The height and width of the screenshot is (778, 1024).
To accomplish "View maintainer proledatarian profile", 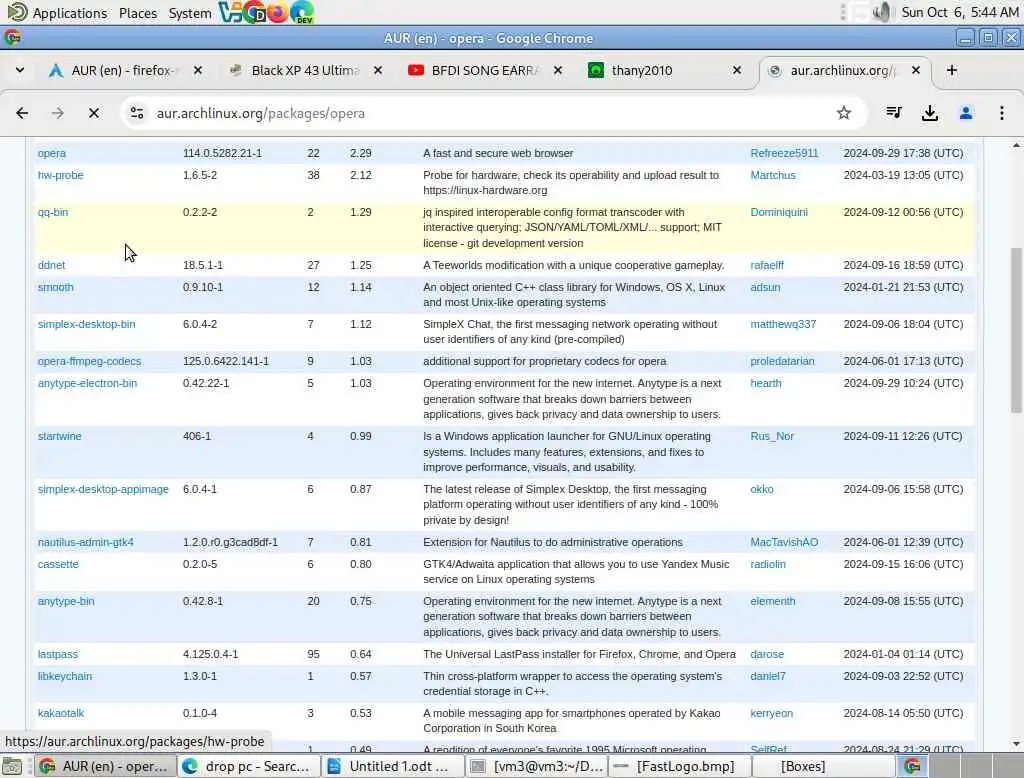I will click(782, 361).
